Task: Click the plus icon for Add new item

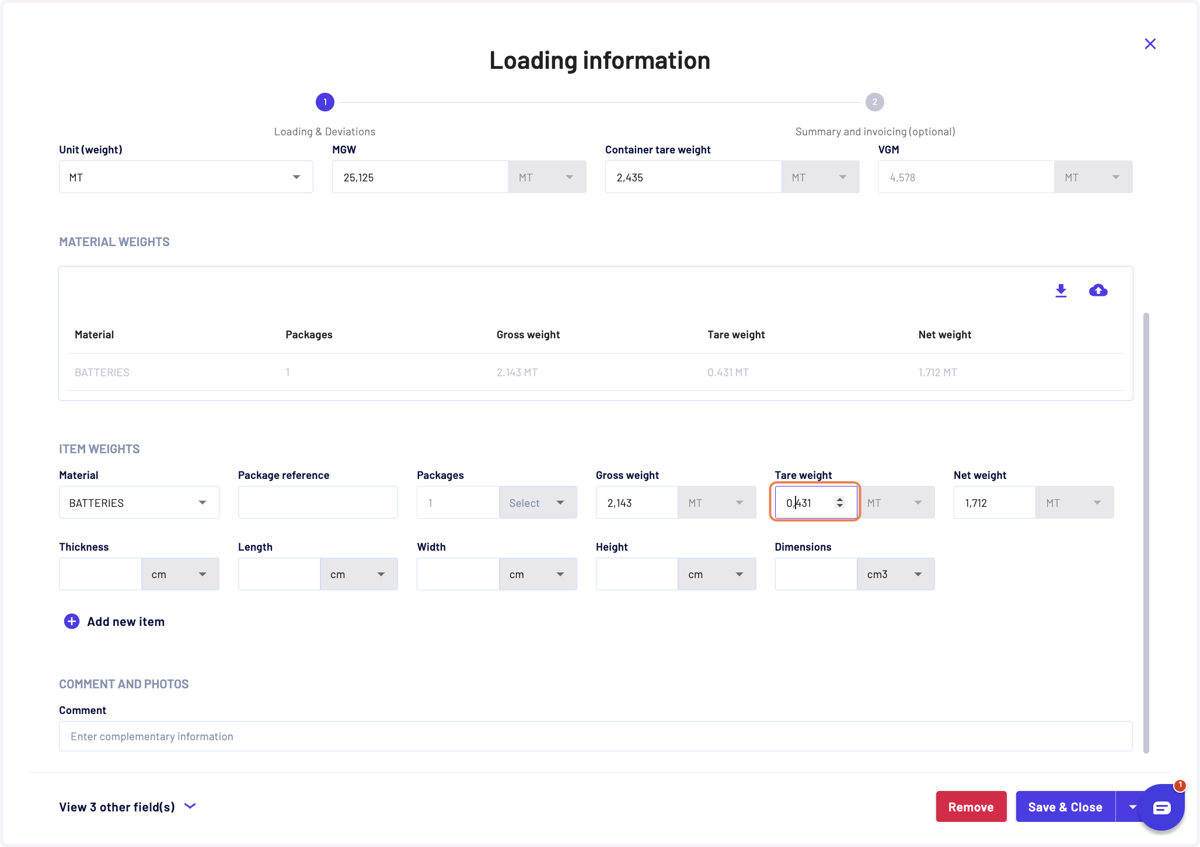Action: 72,621
